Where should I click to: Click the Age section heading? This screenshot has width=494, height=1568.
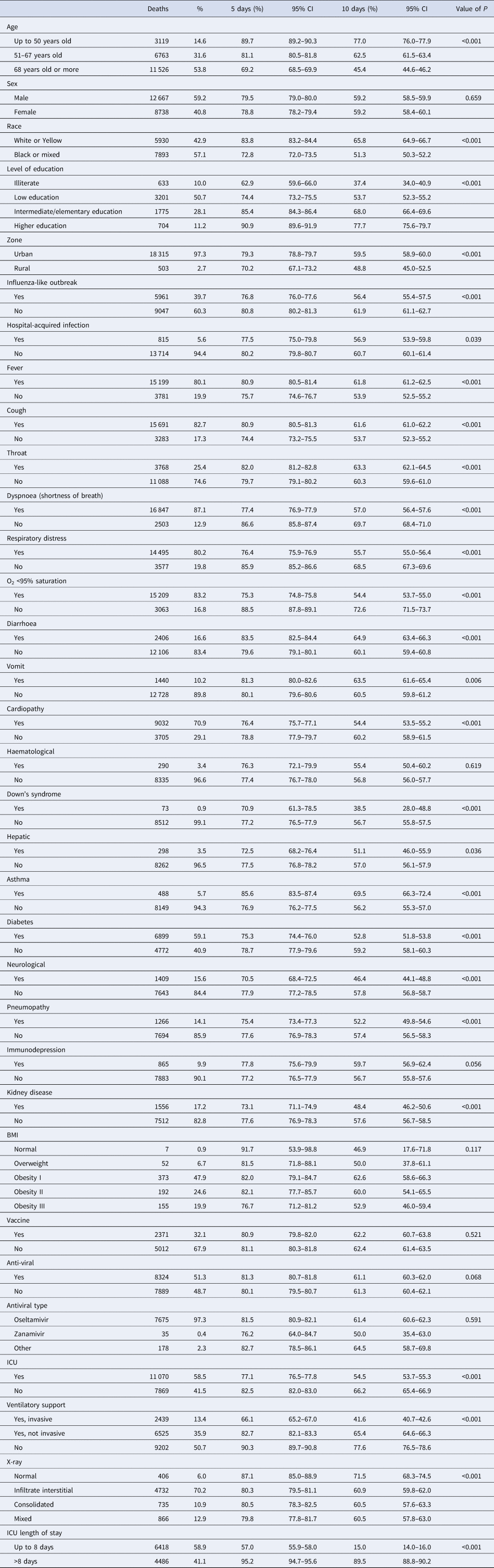pos(13,27)
